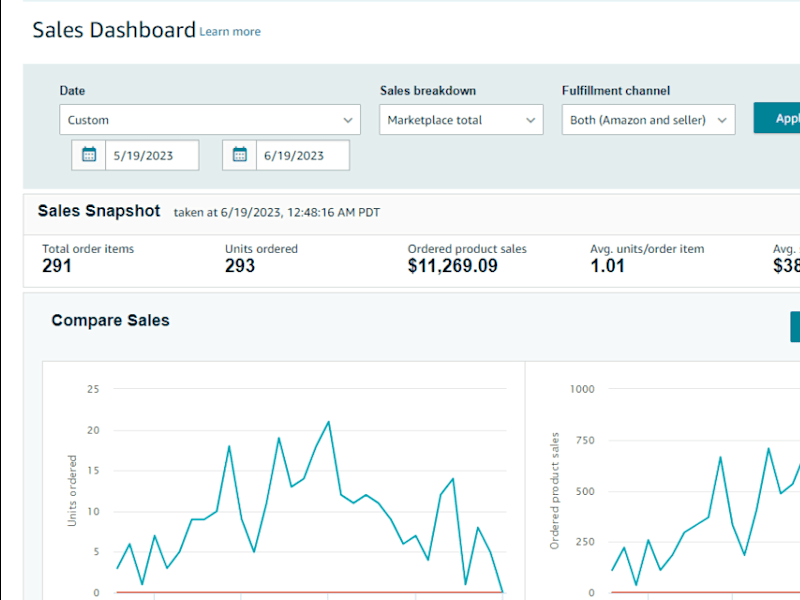Click the Fulfillment channel label
The width and height of the screenshot is (800, 600).
[x=616, y=91]
